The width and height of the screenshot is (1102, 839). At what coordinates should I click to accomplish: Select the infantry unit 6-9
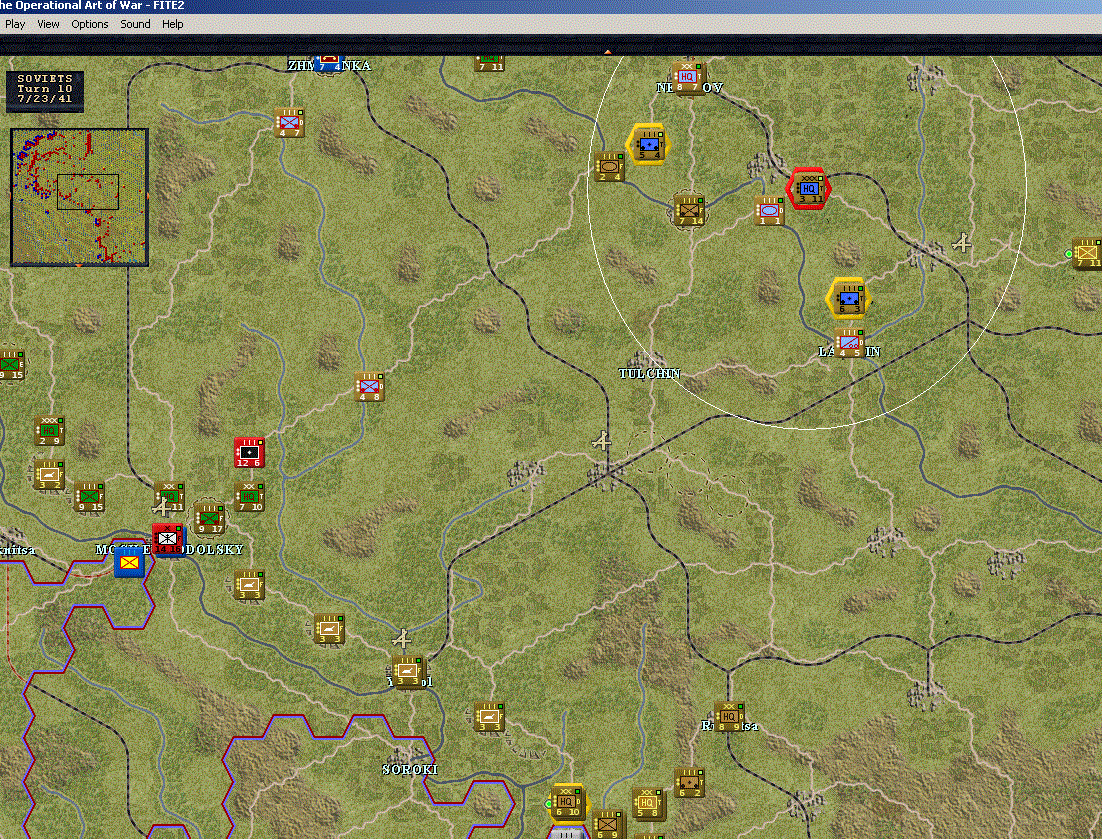pos(608,825)
